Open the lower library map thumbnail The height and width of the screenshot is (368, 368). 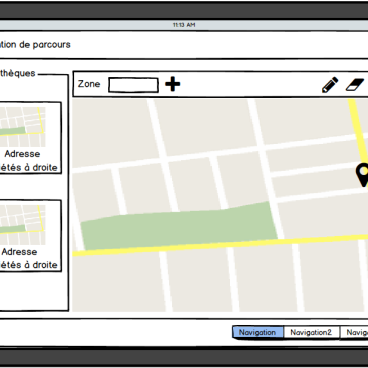[22, 225]
